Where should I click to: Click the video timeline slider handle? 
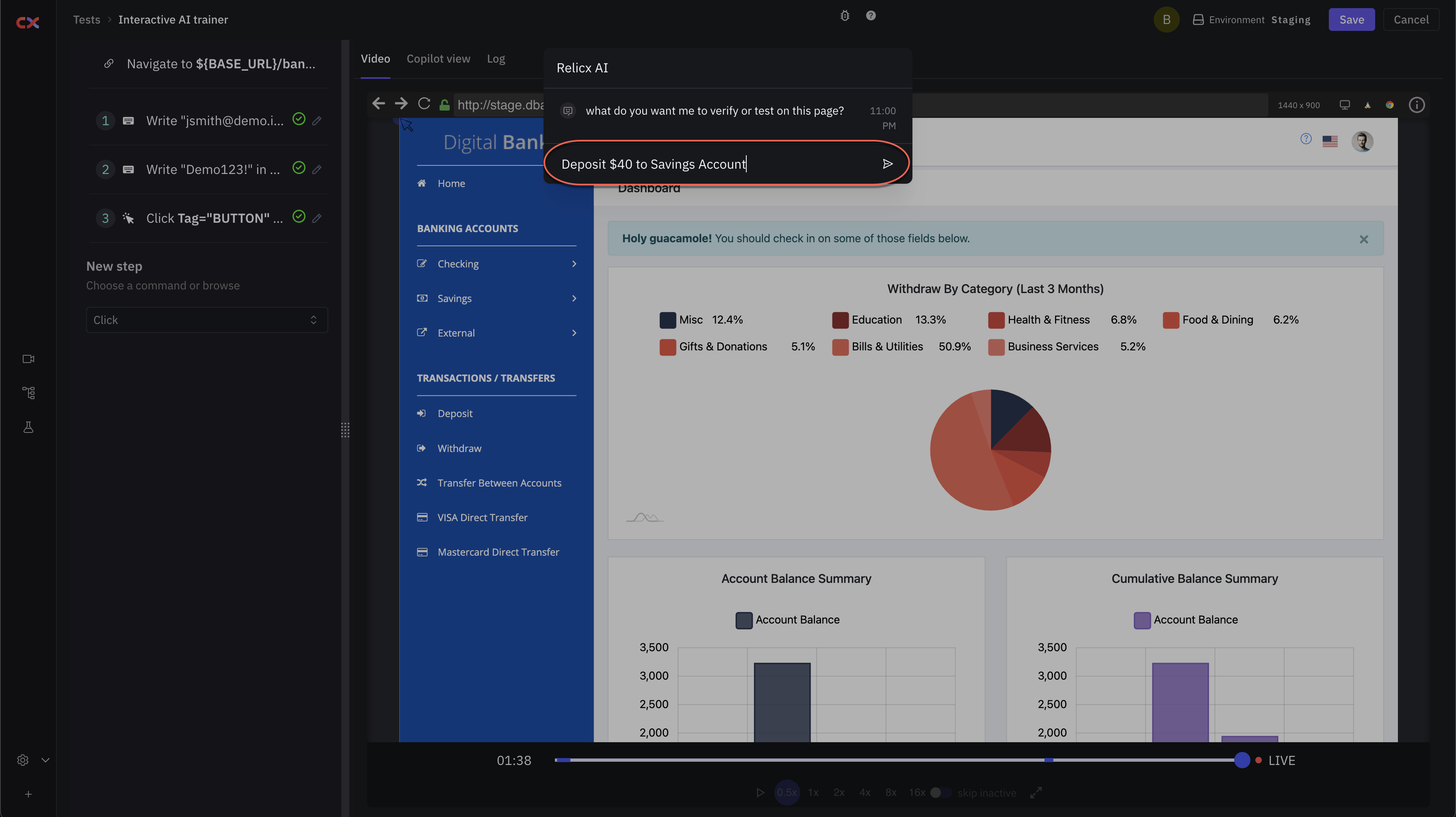(x=1242, y=760)
